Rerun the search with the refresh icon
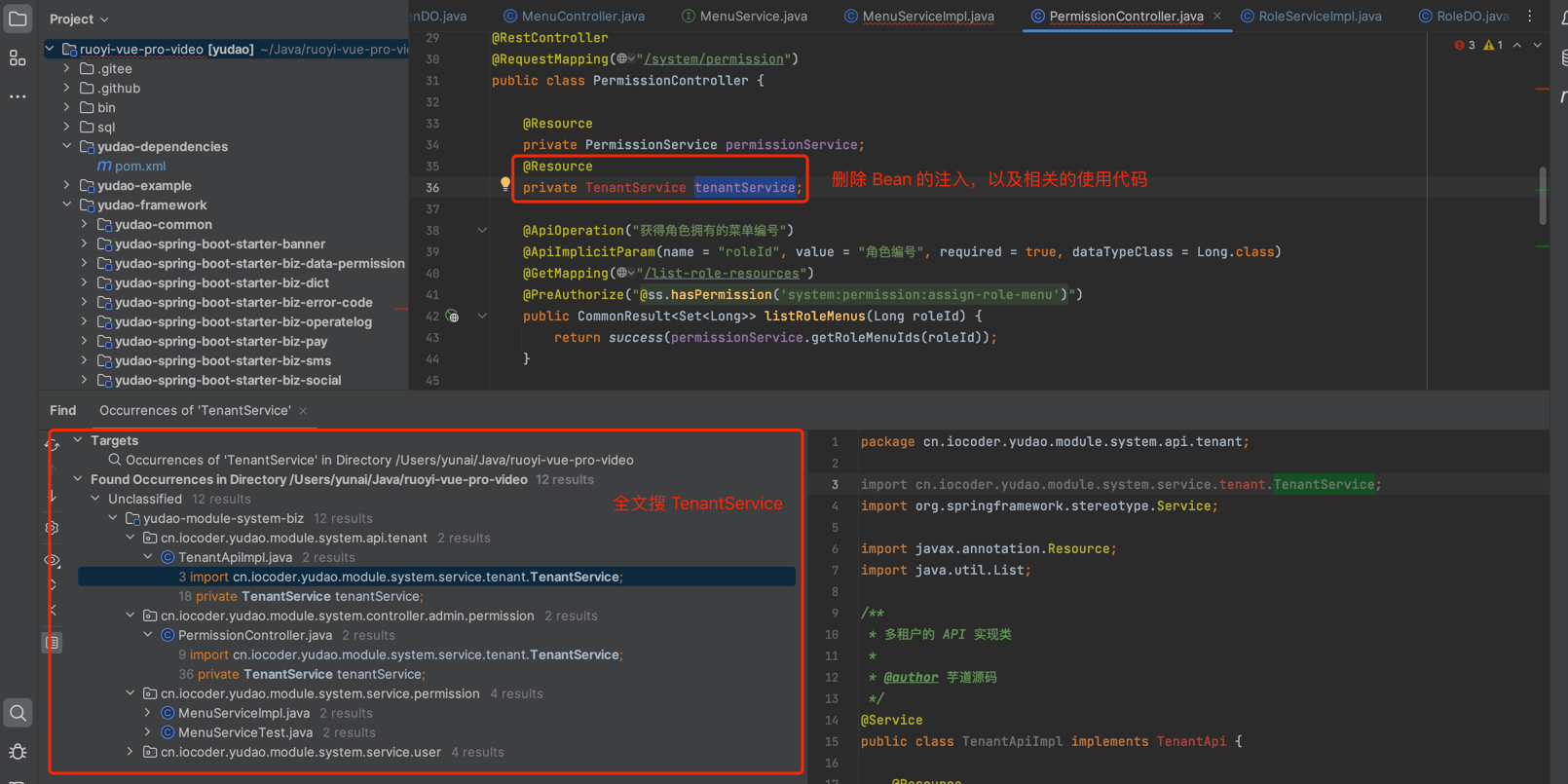The image size is (1568, 784). (x=53, y=444)
